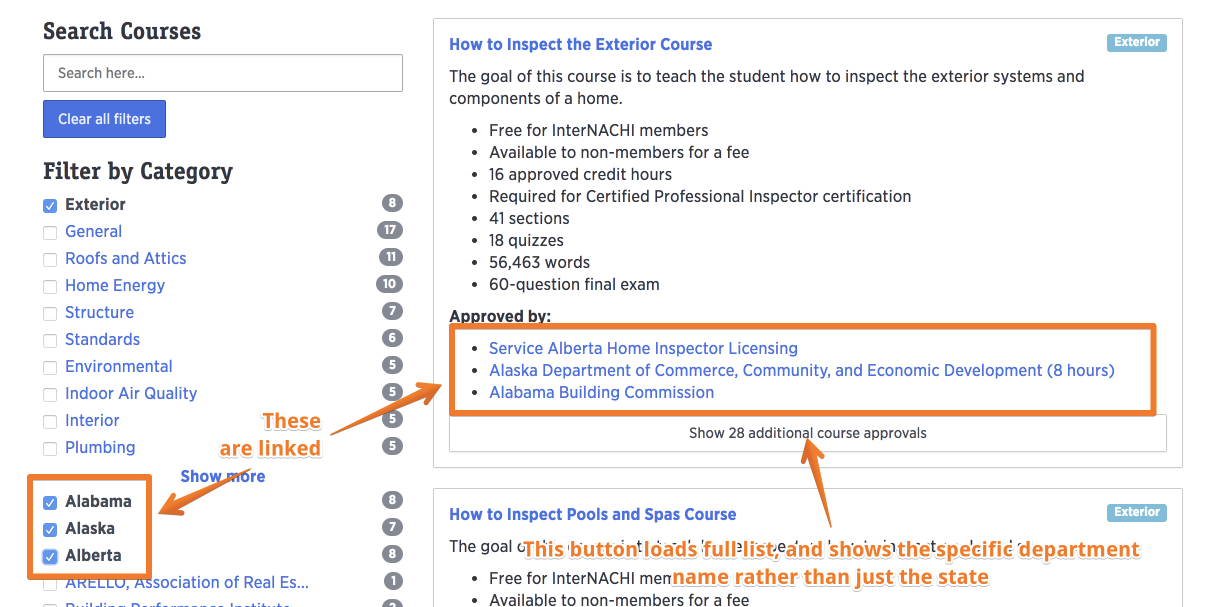This screenshot has width=1222, height=607.
Task: Open How to Inspect Pools and Spas Course
Action: (592, 514)
